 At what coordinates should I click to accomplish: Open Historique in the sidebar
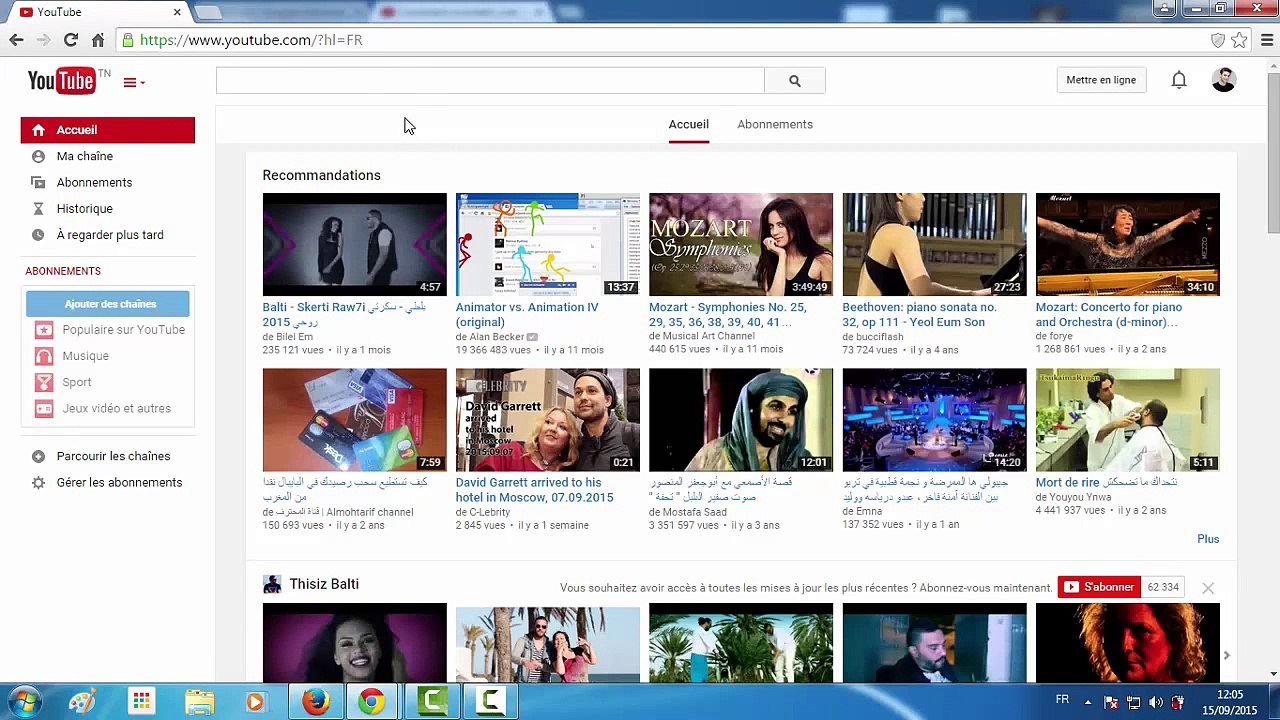pos(85,209)
